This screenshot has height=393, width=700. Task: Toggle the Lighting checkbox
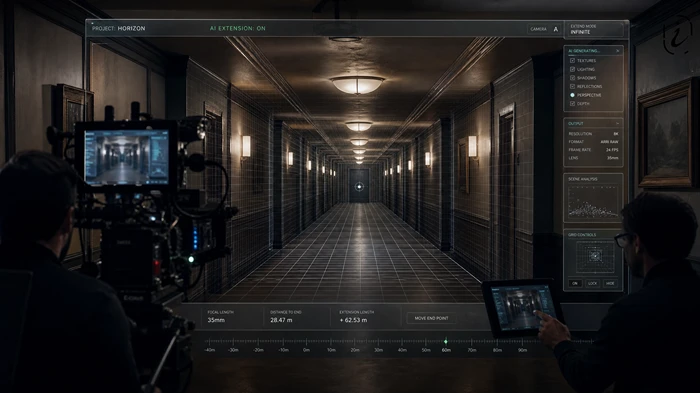[x=572, y=69]
